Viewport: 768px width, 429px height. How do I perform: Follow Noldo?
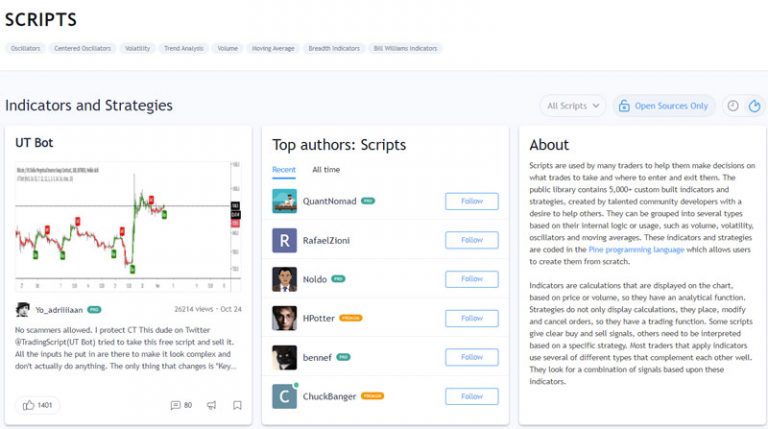point(472,279)
